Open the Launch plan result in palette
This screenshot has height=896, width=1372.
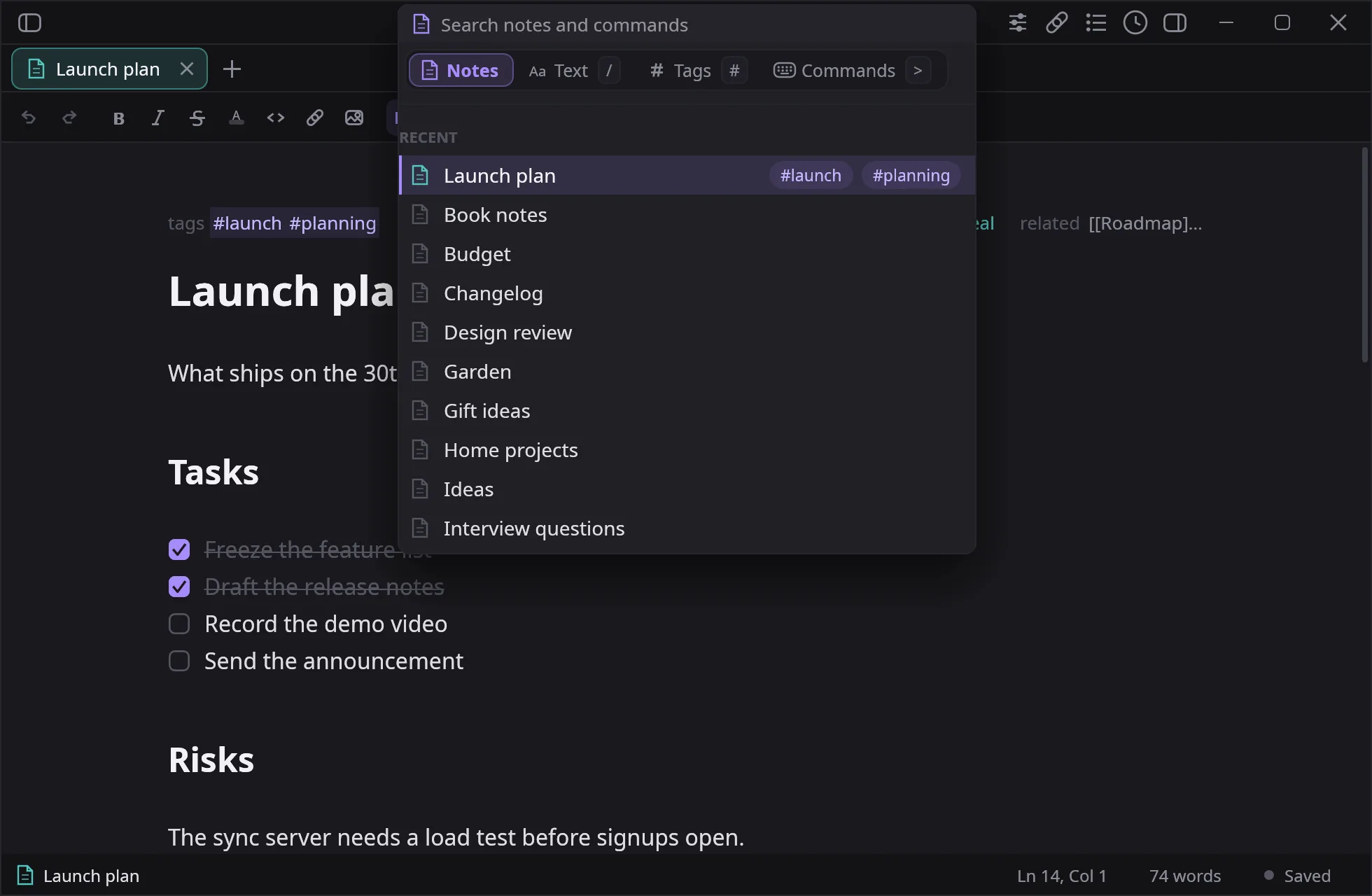687,175
